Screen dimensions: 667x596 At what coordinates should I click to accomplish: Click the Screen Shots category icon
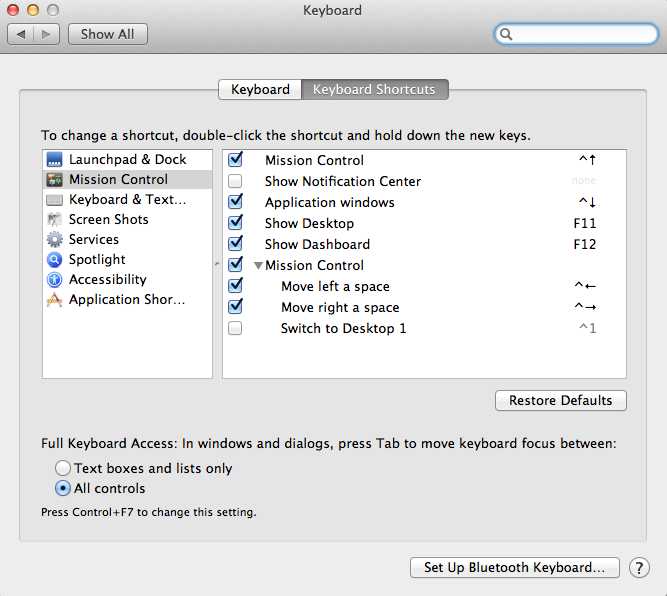(x=54, y=220)
